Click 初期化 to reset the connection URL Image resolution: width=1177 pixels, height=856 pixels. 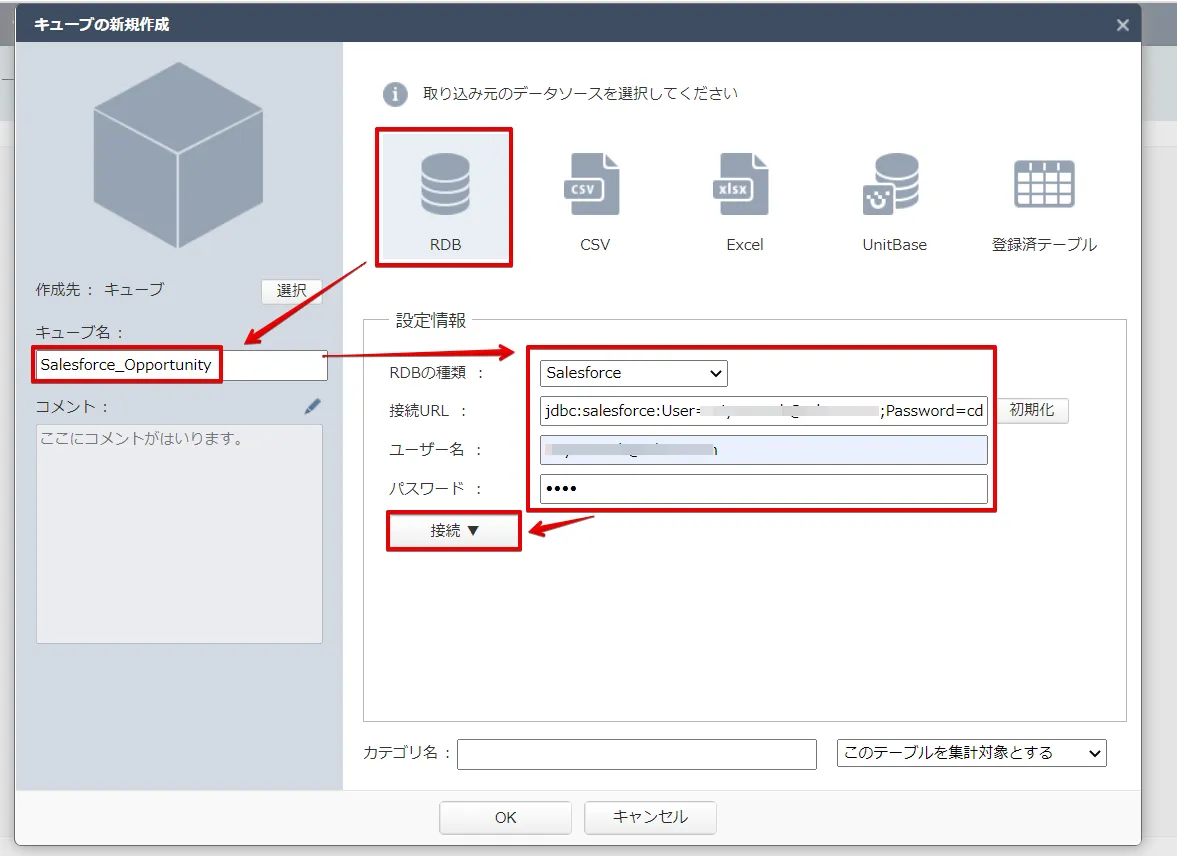coord(1034,411)
